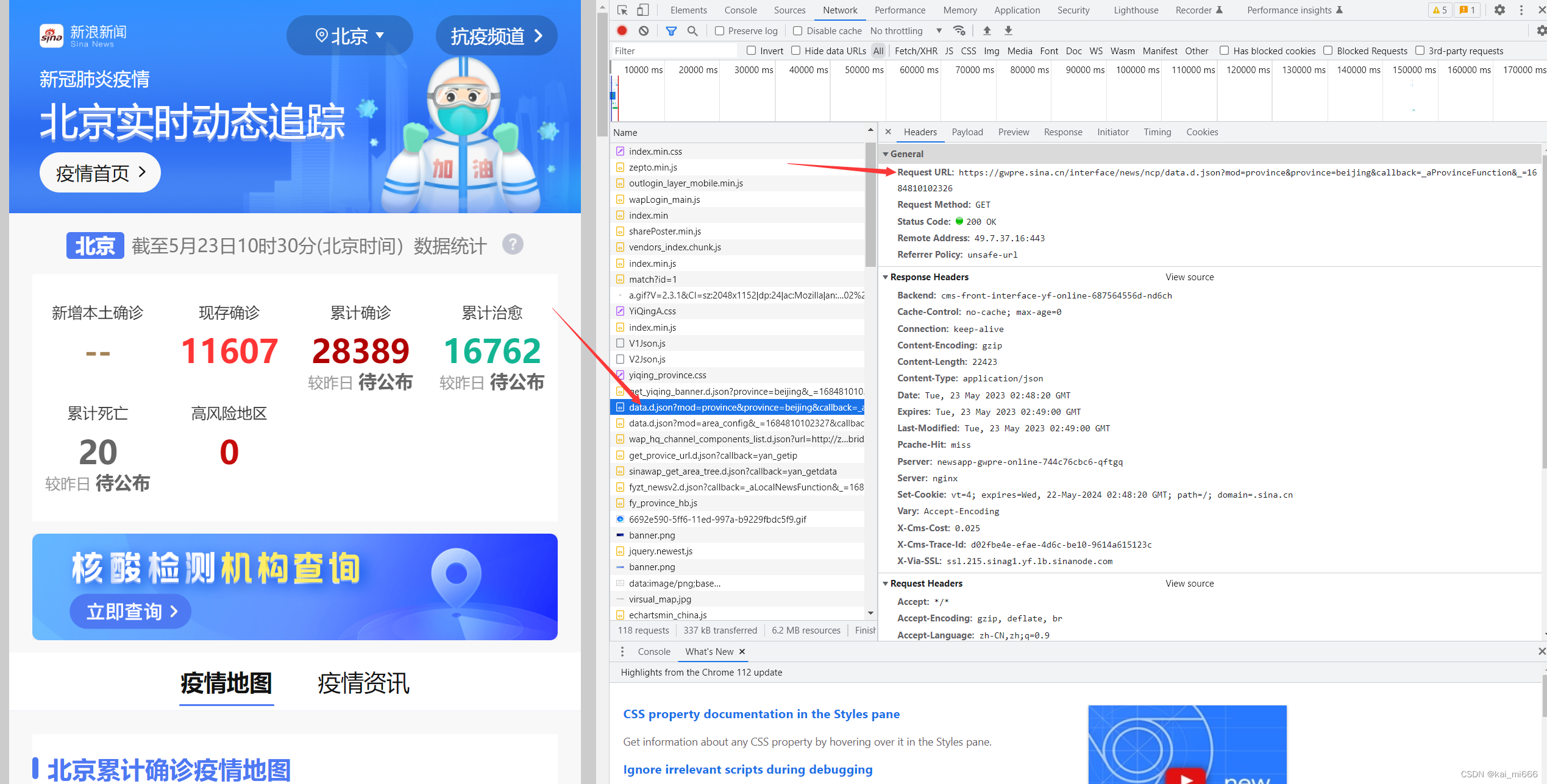The image size is (1547, 784).
Task: Open DevTools more options kebab menu
Action: coord(1521,10)
